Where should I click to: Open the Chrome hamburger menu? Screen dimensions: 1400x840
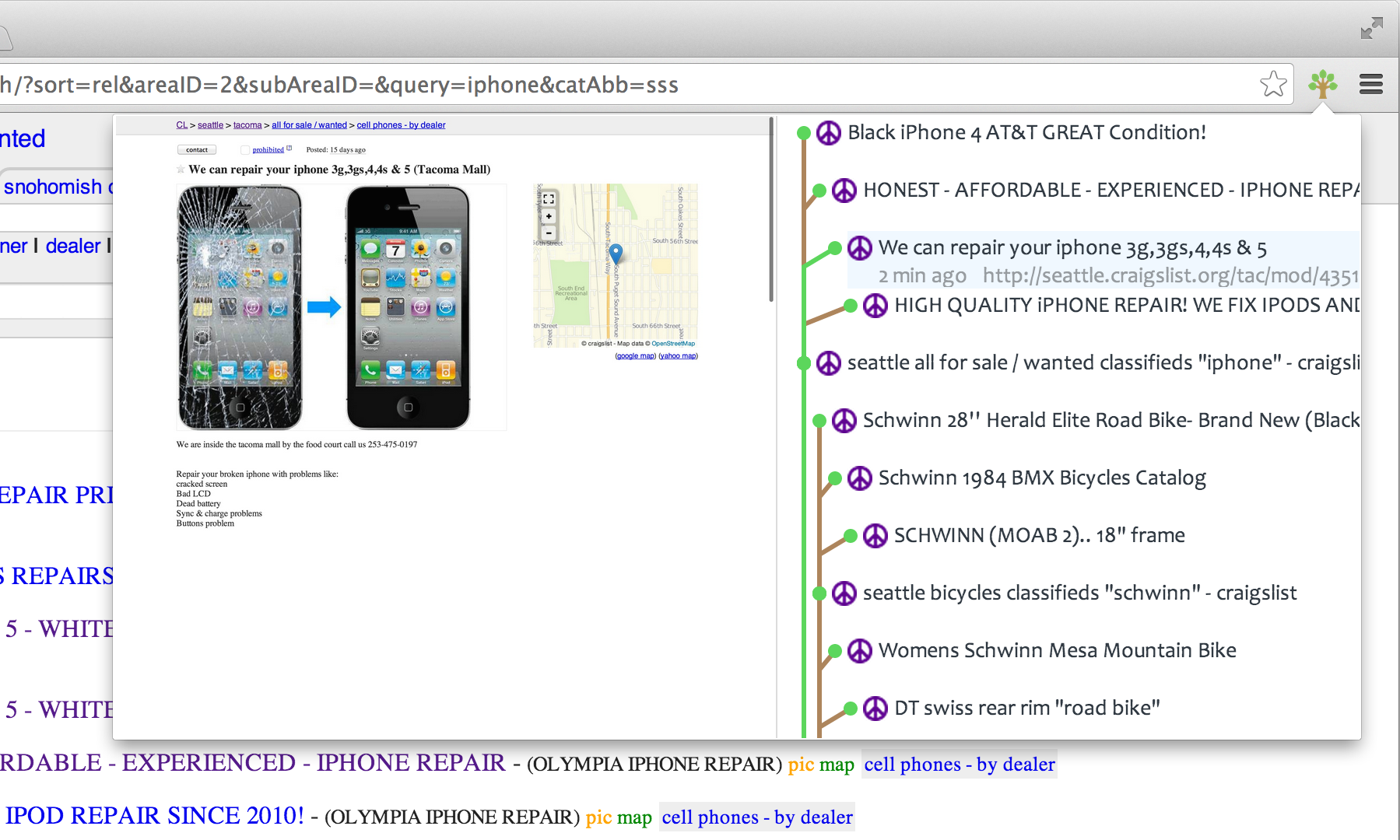tap(1370, 84)
